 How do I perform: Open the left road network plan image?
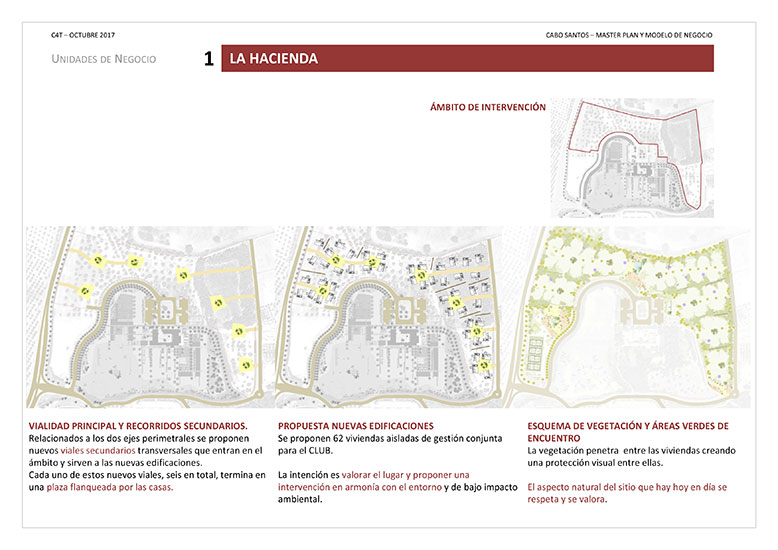(148, 318)
